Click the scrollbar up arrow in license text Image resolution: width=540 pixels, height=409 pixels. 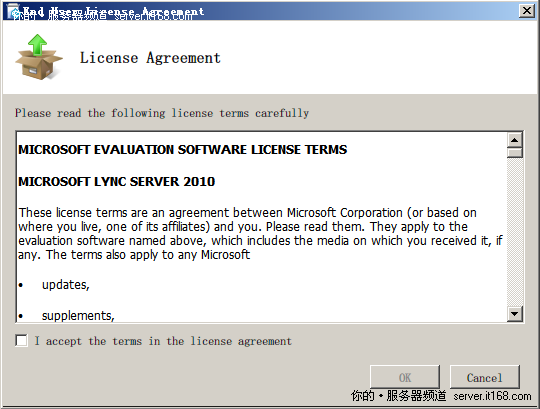click(x=515, y=140)
